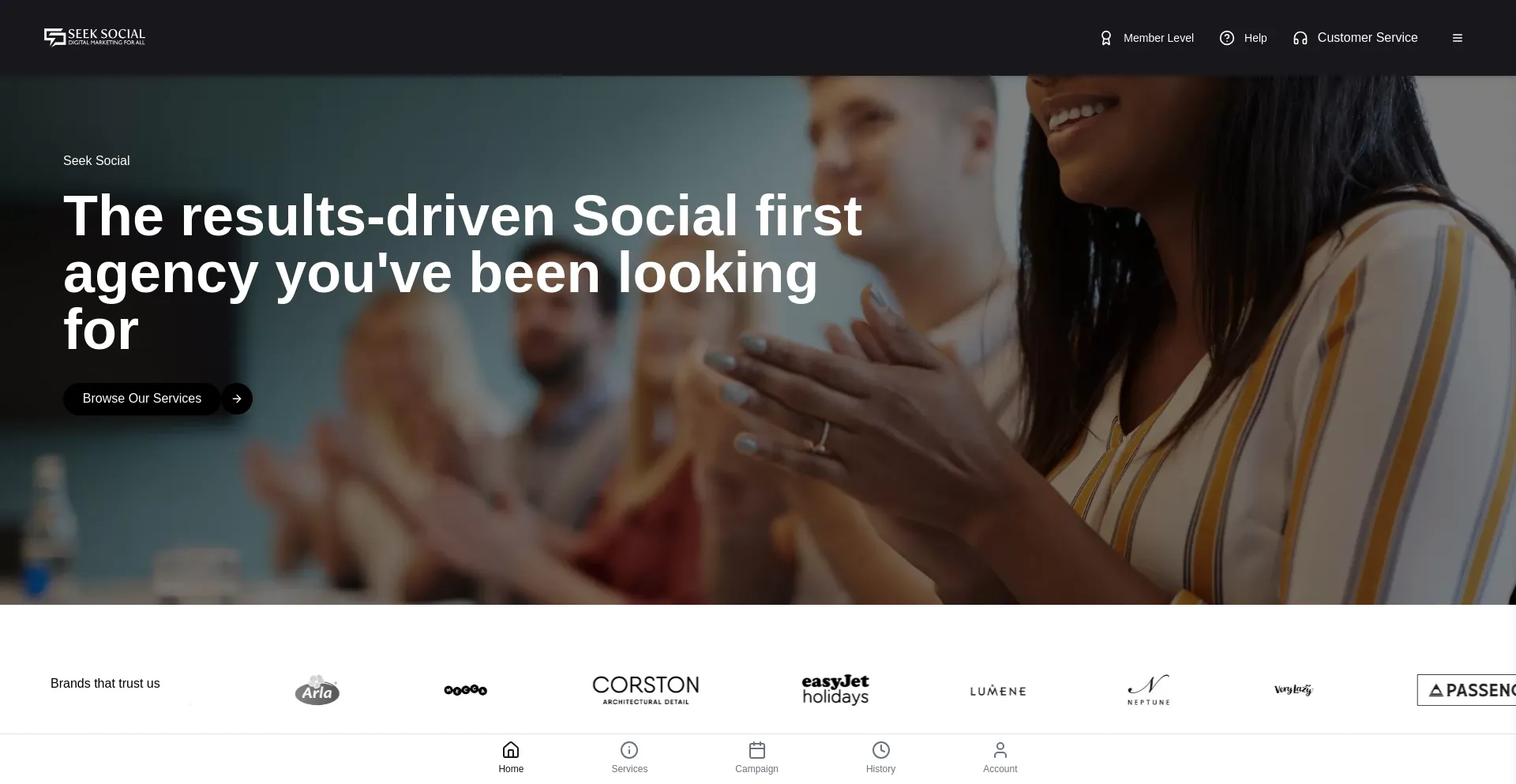The image size is (1516, 784).
Task: Click the Neptune brand logo
Action: click(x=1149, y=690)
